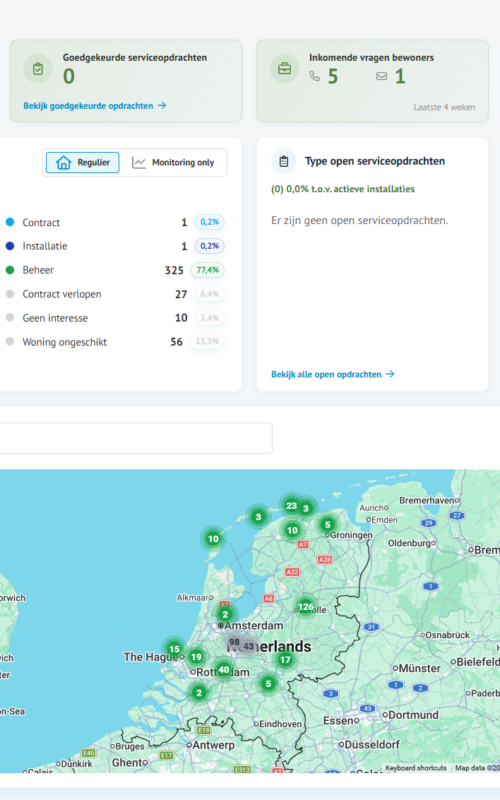The width and height of the screenshot is (500, 800).
Task: Click the green Beheer legend dot
Action: coord(10,270)
